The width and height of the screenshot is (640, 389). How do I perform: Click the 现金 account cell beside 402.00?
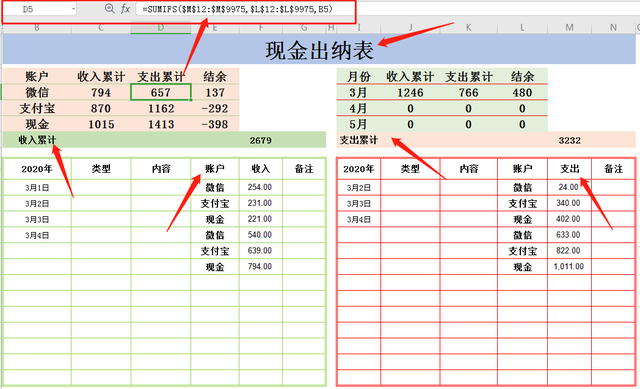click(522, 220)
